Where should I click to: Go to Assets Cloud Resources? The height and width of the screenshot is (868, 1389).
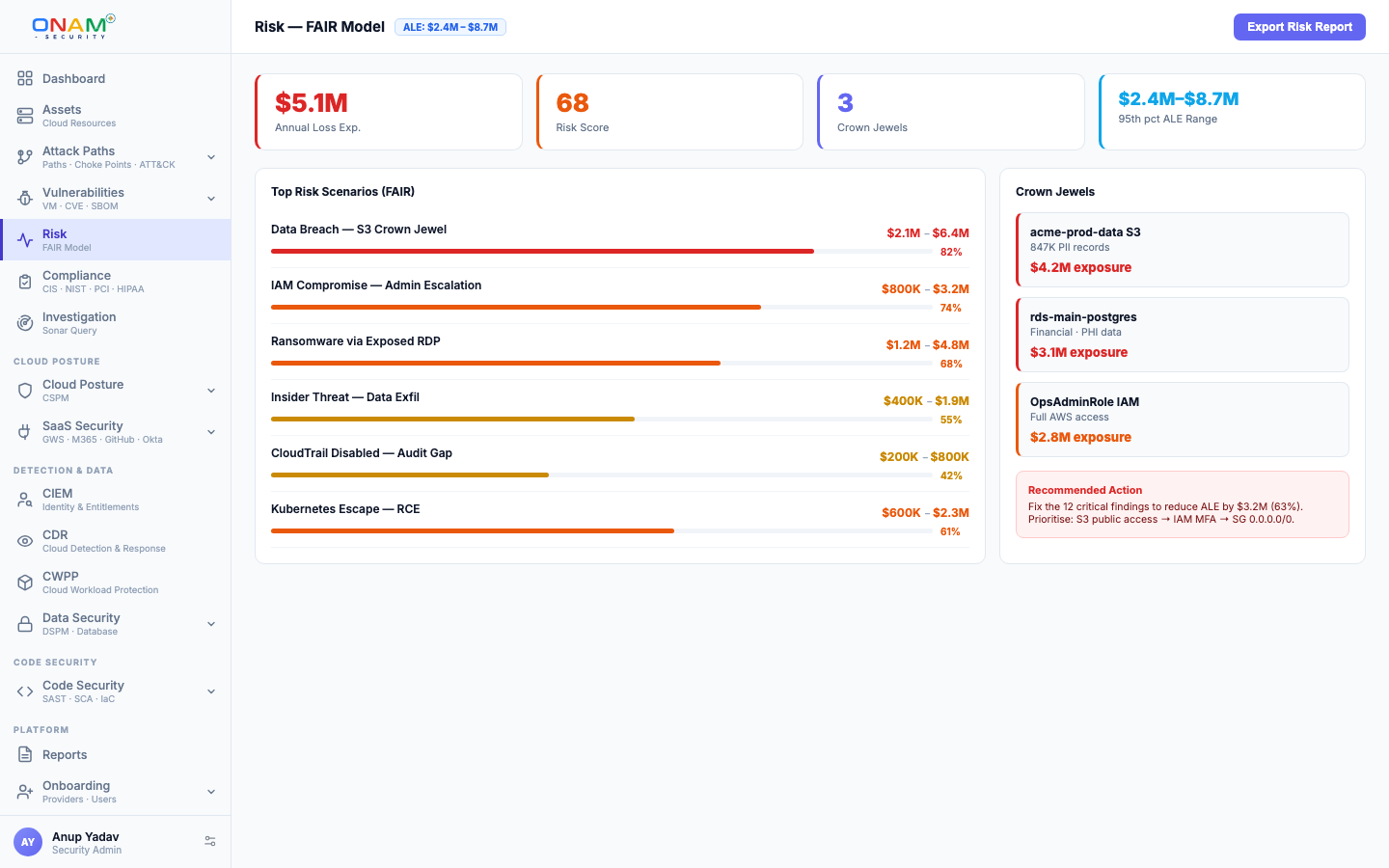click(x=116, y=116)
